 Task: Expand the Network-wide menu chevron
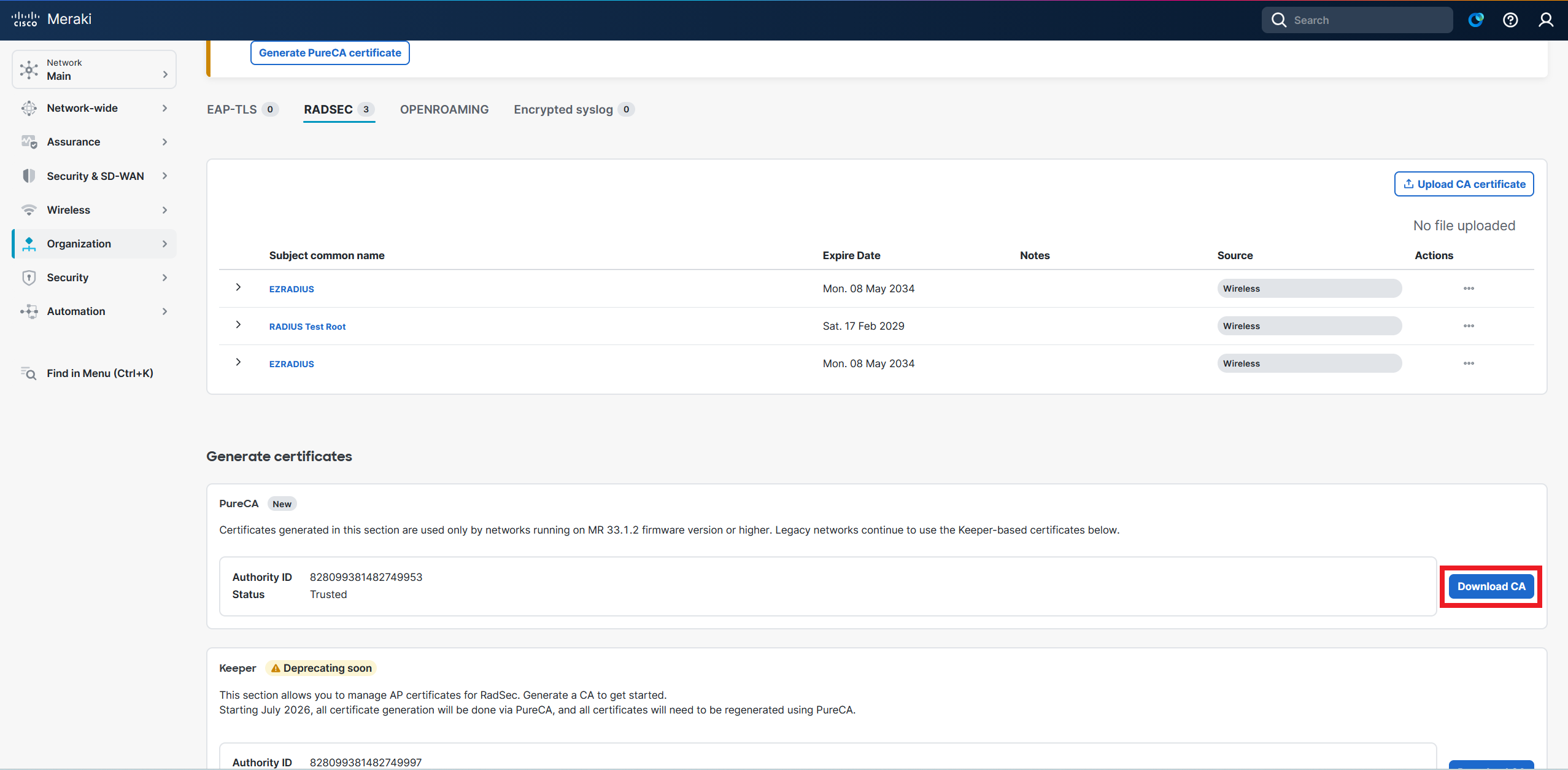(x=164, y=108)
